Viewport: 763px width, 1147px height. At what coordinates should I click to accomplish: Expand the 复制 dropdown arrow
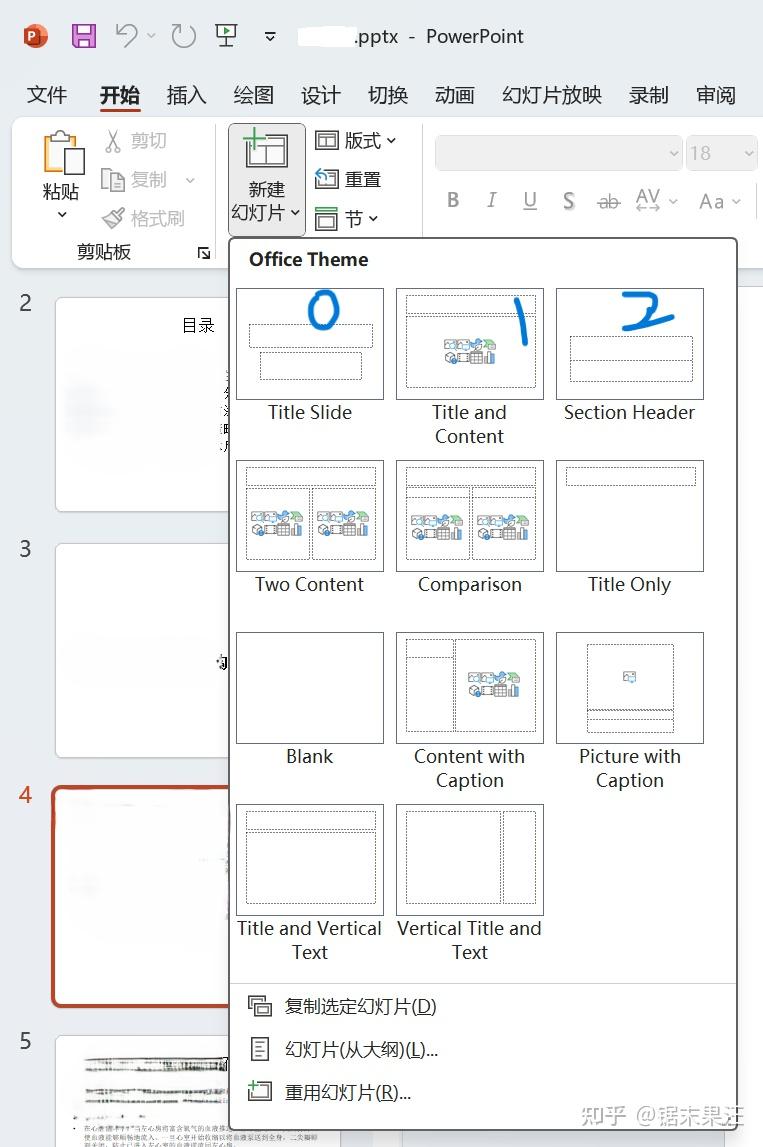pos(190,180)
